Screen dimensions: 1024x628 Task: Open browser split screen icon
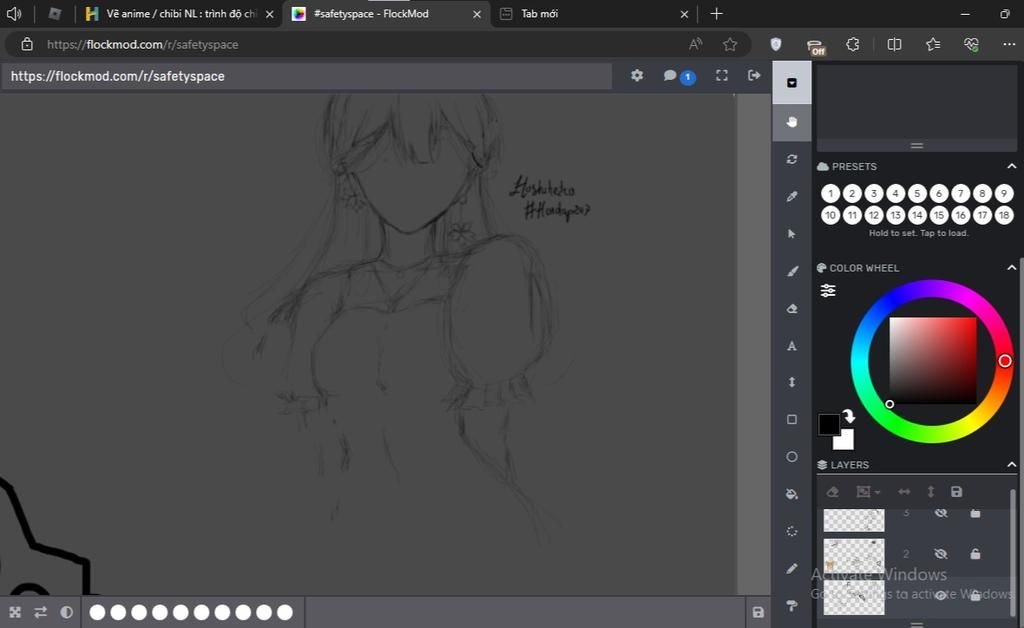tap(894, 44)
